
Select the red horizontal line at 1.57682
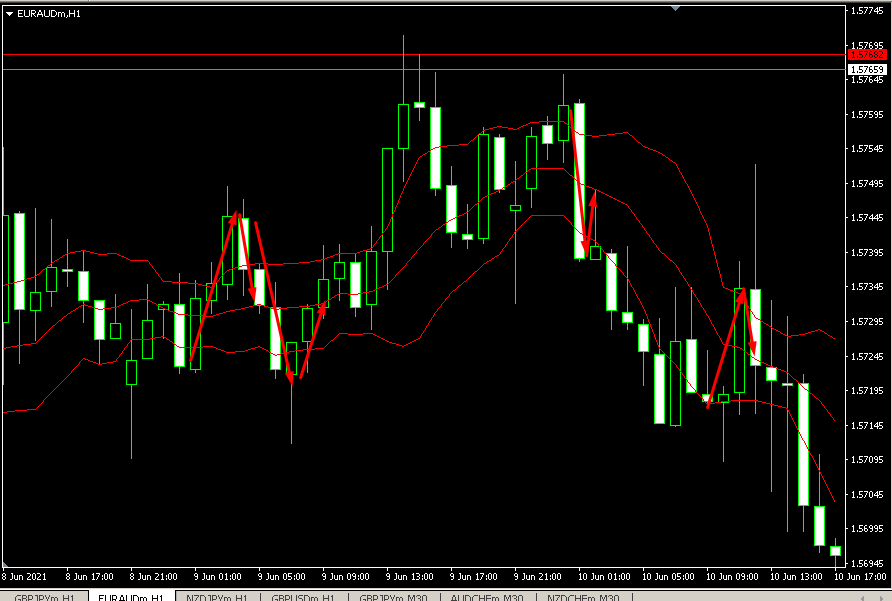coord(424,55)
